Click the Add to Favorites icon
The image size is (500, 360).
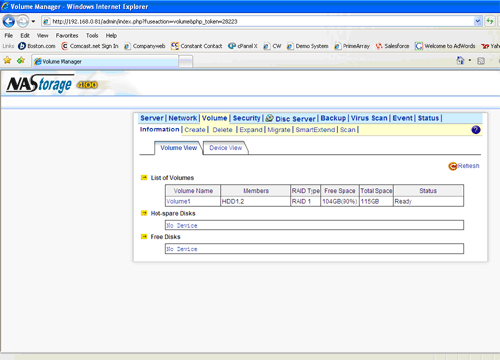click(21, 60)
